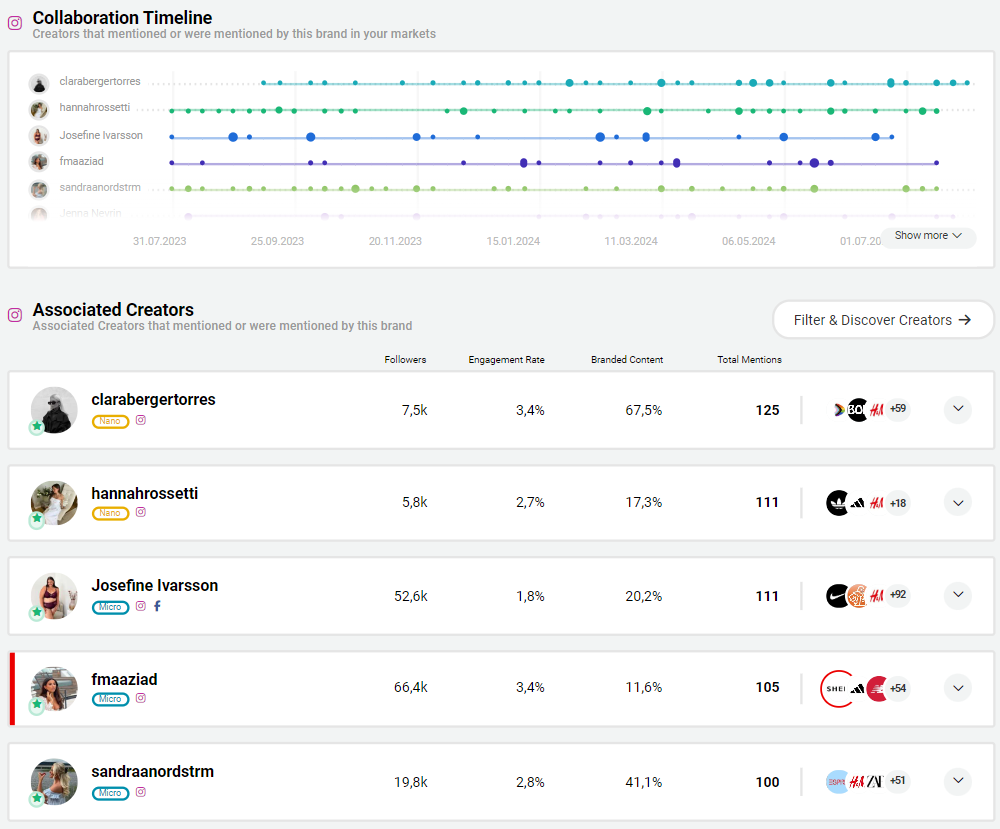Show more creators in the timeline
This screenshot has height=829, width=1000.
(x=927, y=236)
